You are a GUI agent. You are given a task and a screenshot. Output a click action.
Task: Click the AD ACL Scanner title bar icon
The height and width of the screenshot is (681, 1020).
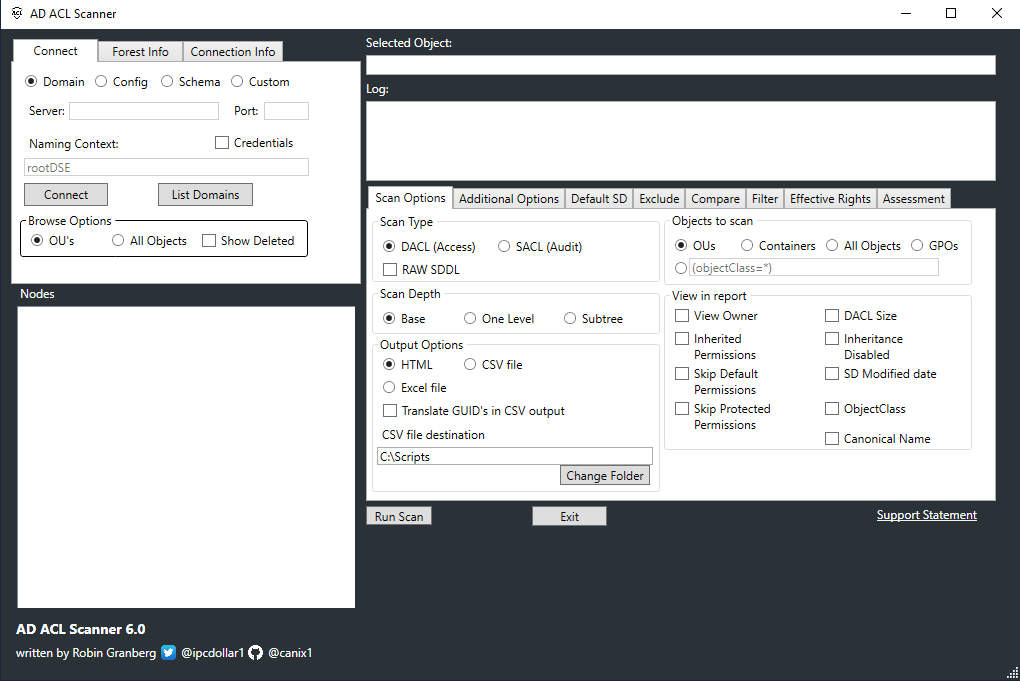pos(17,13)
